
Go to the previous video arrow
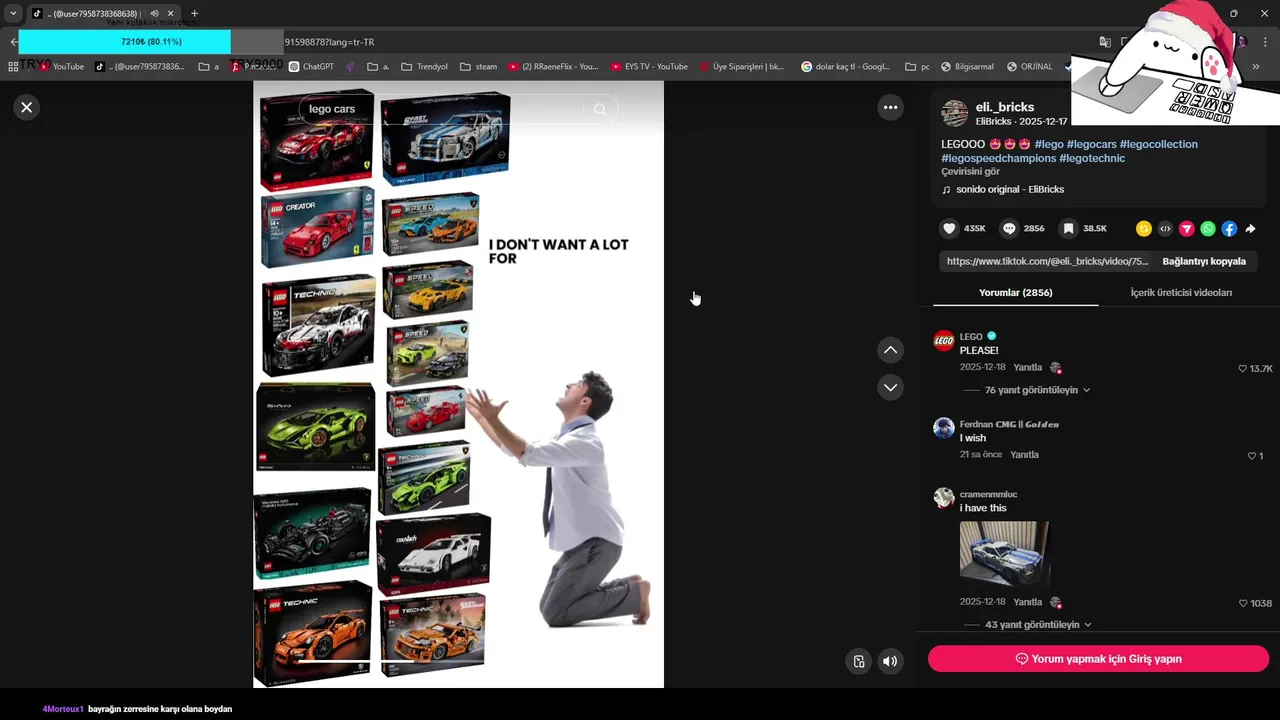tap(890, 350)
